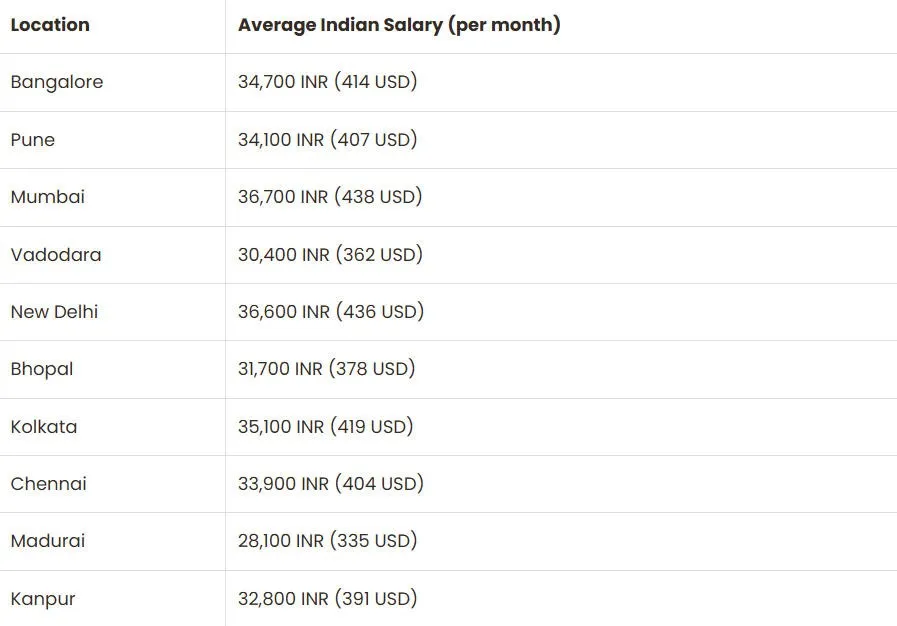Click the Bhopal location cell

[x=42, y=369]
